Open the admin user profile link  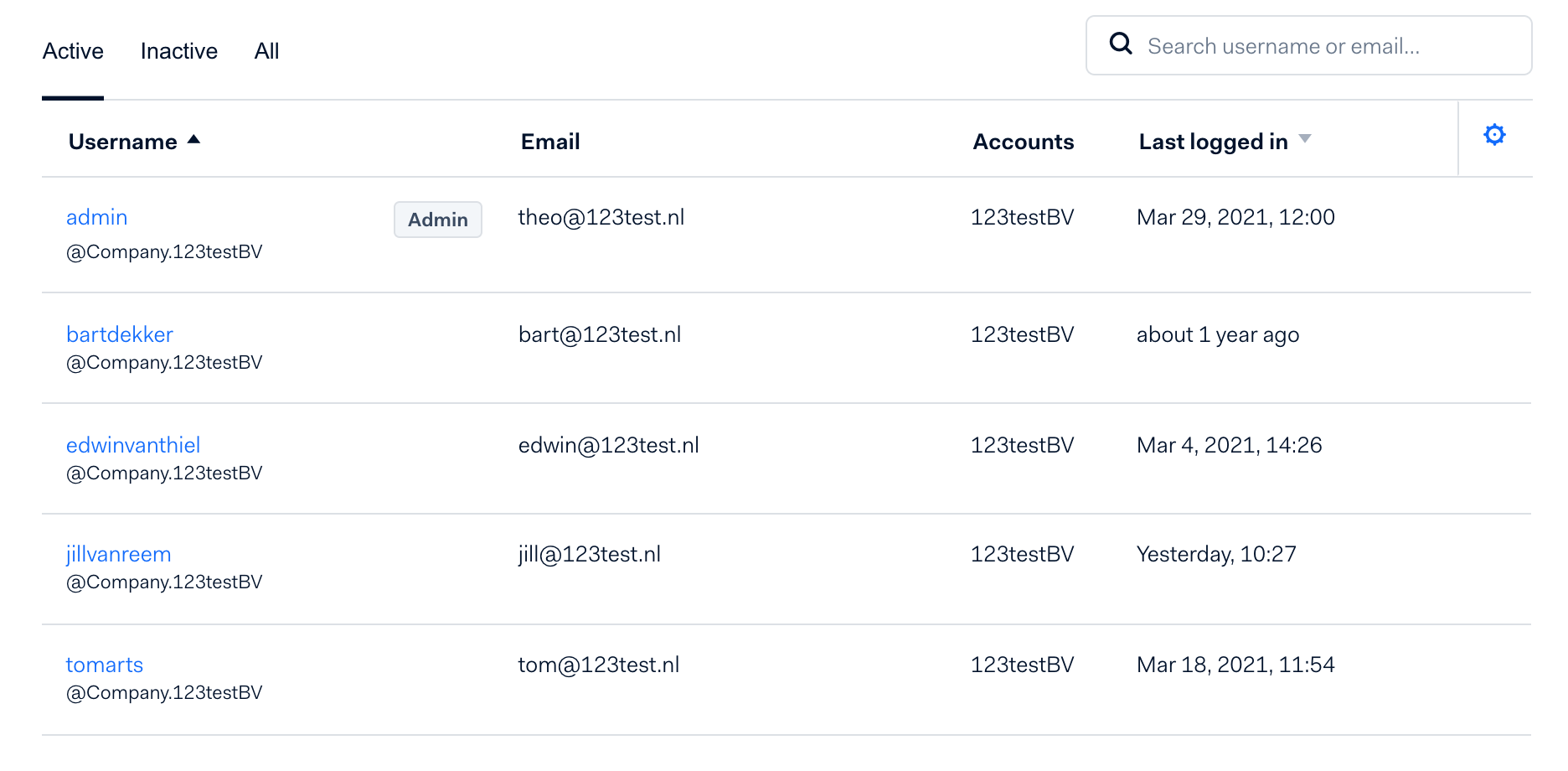click(x=96, y=217)
